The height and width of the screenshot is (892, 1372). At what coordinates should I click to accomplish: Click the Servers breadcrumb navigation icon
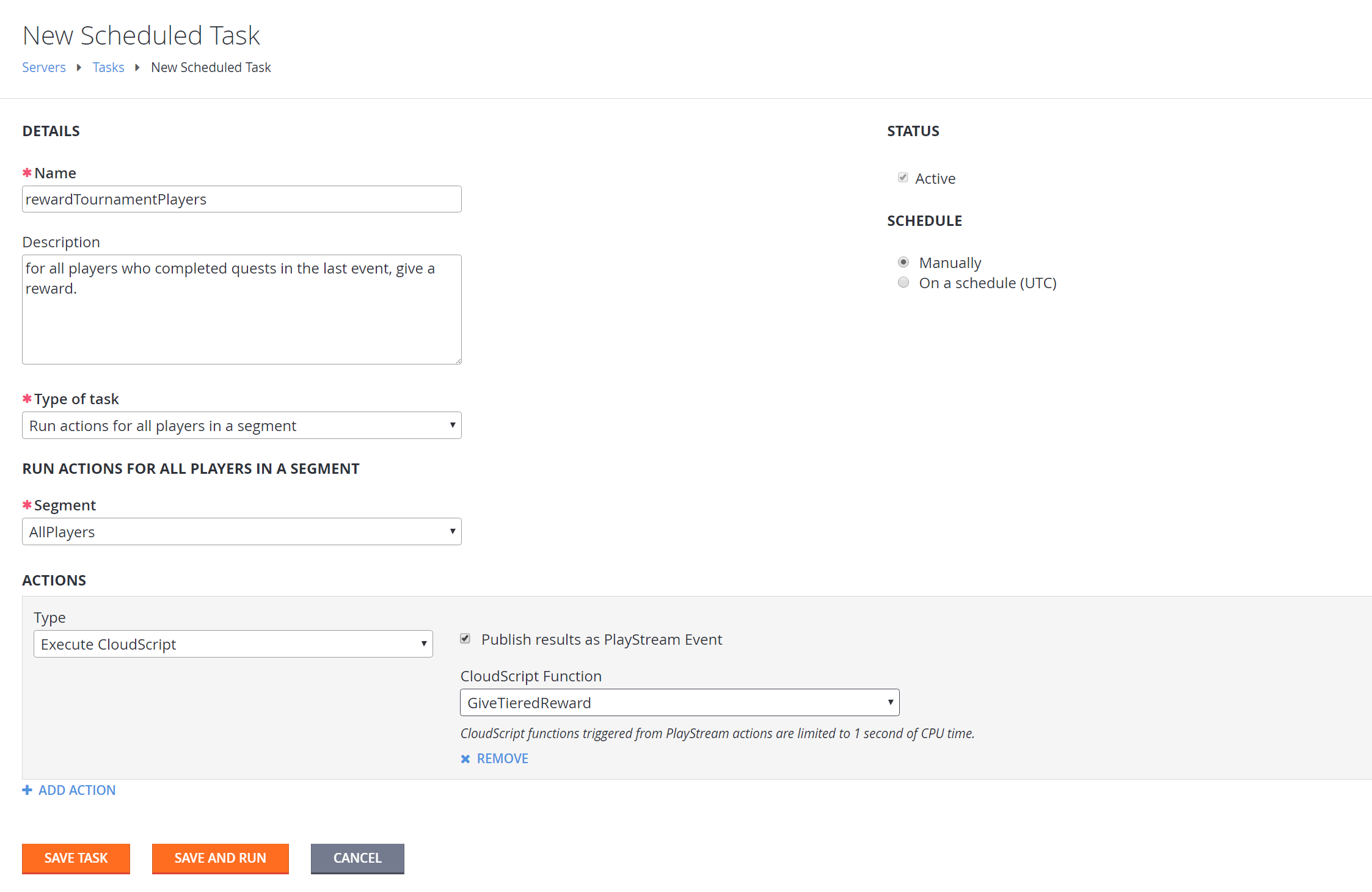pos(44,67)
